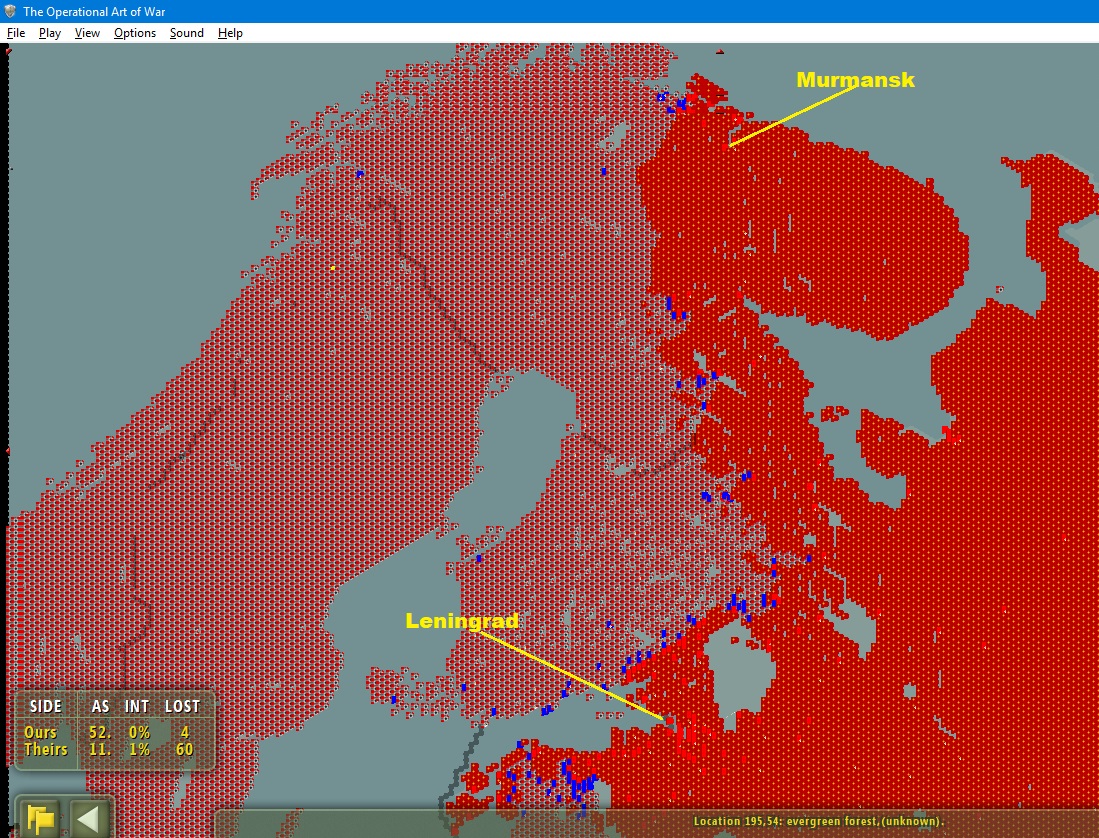Click the 'Theirs' row label in the side panel

(x=46, y=749)
